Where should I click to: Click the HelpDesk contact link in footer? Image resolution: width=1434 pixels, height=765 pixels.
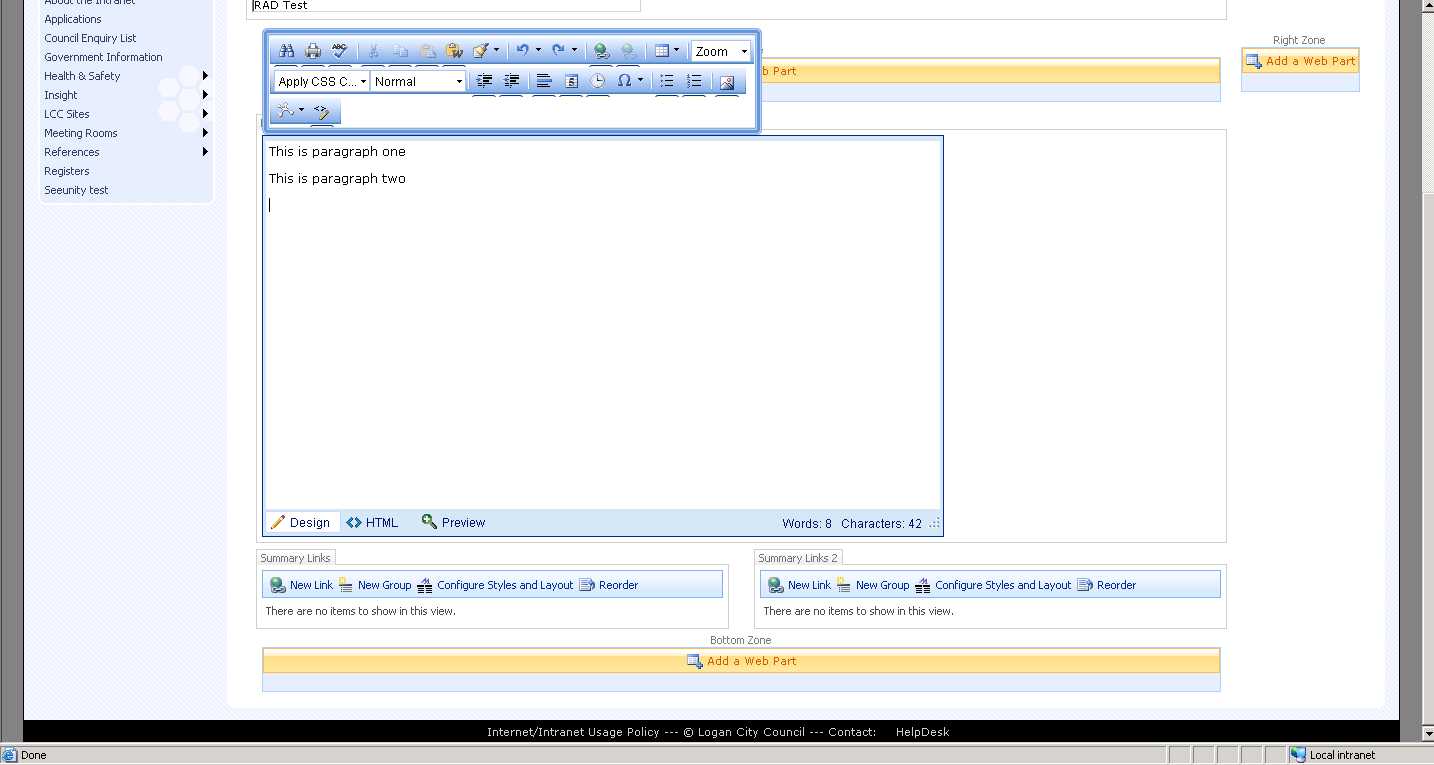tap(922, 732)
